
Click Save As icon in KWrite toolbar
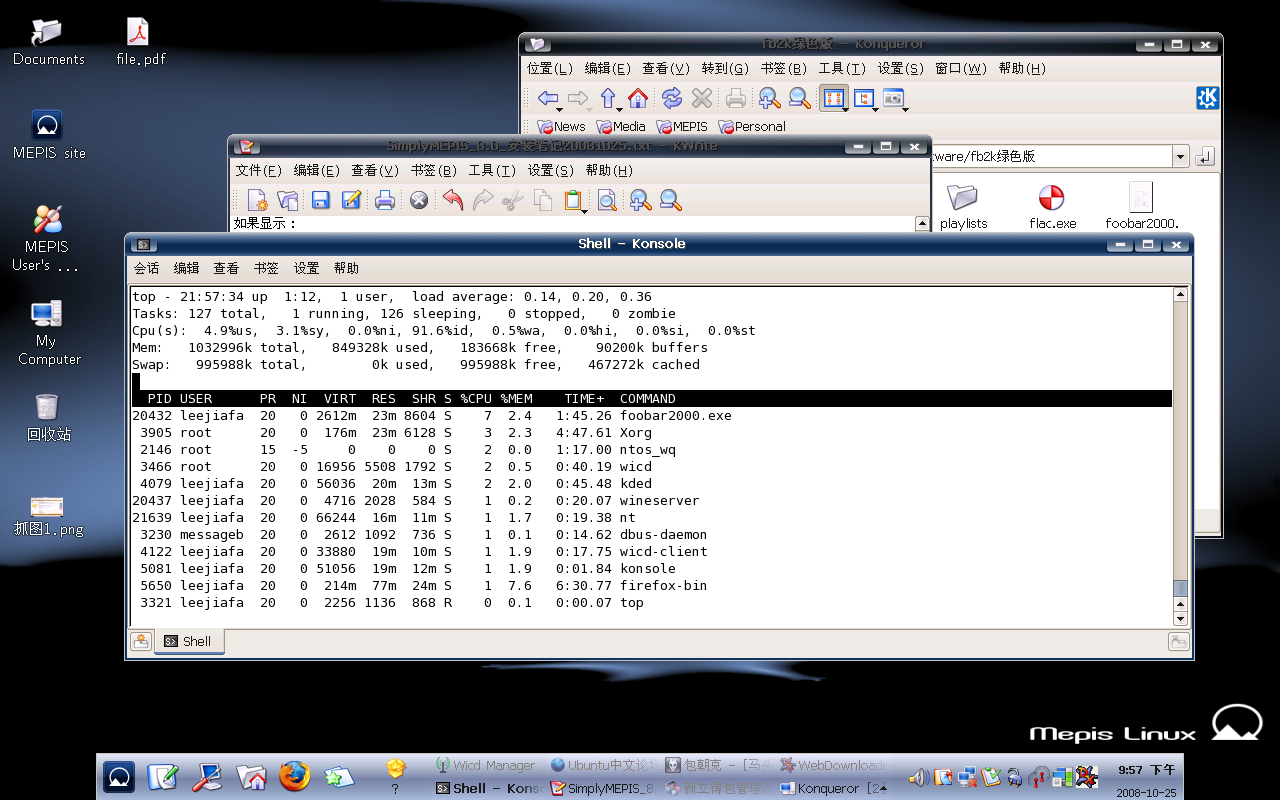(351, 200)
